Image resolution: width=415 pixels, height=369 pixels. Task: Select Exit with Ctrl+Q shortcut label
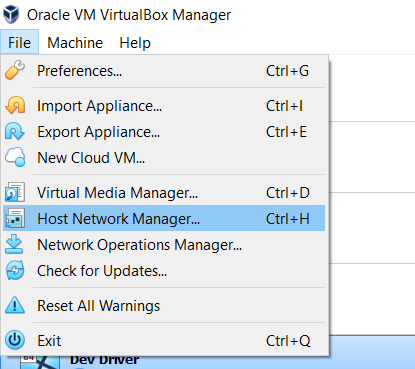[288, 341]
